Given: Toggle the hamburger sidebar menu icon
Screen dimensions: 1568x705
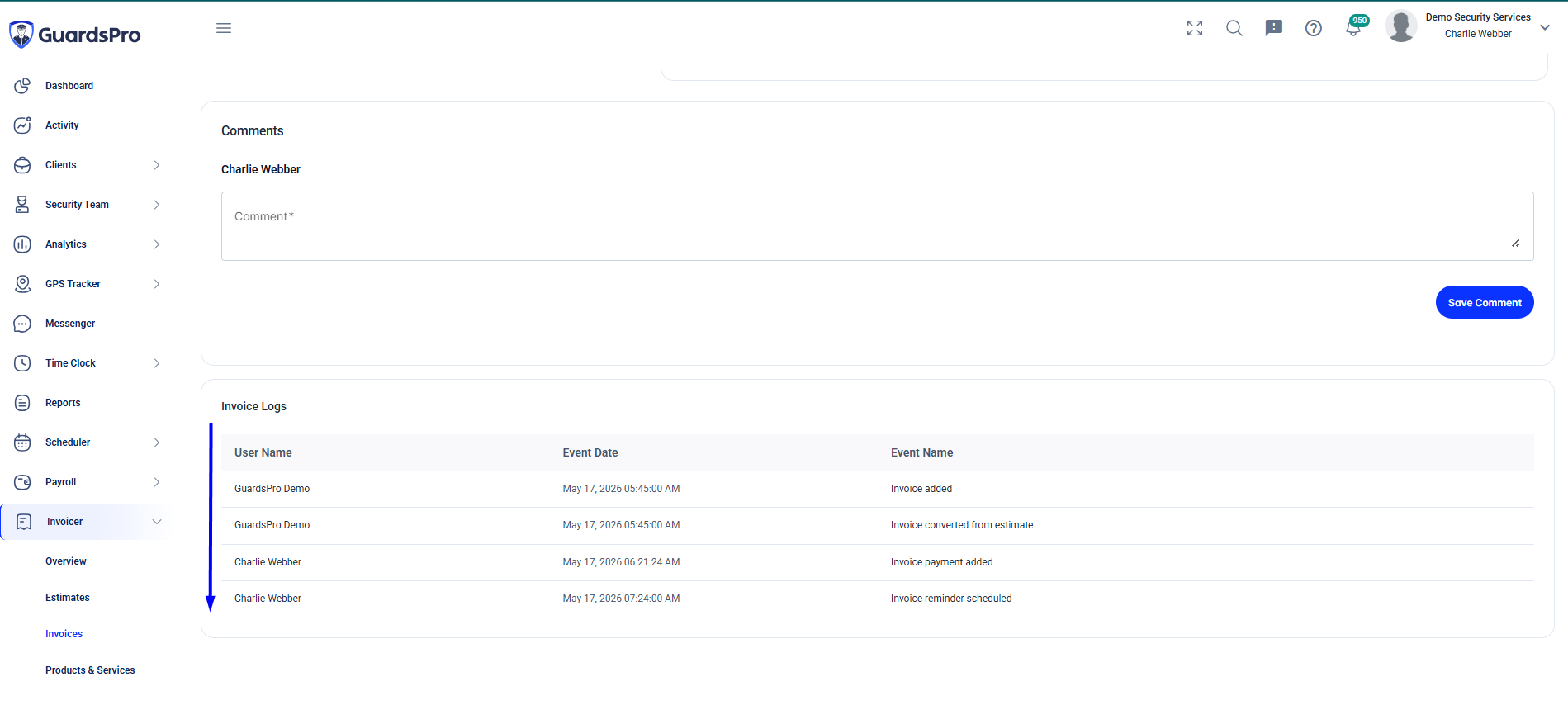Looking at the screenshot, I should (x=224, y=28).
